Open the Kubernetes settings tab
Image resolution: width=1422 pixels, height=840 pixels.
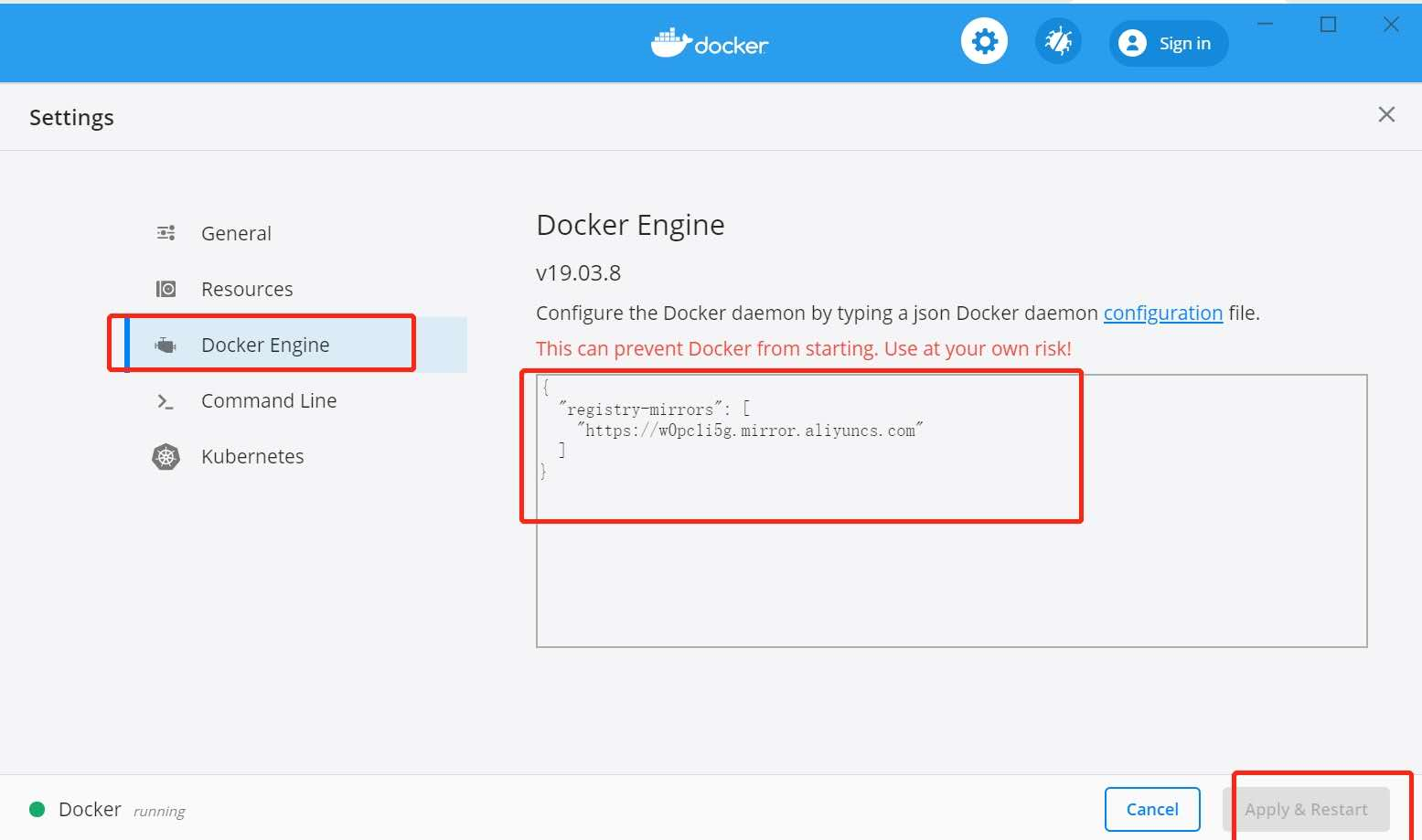(x=297, y=456)
